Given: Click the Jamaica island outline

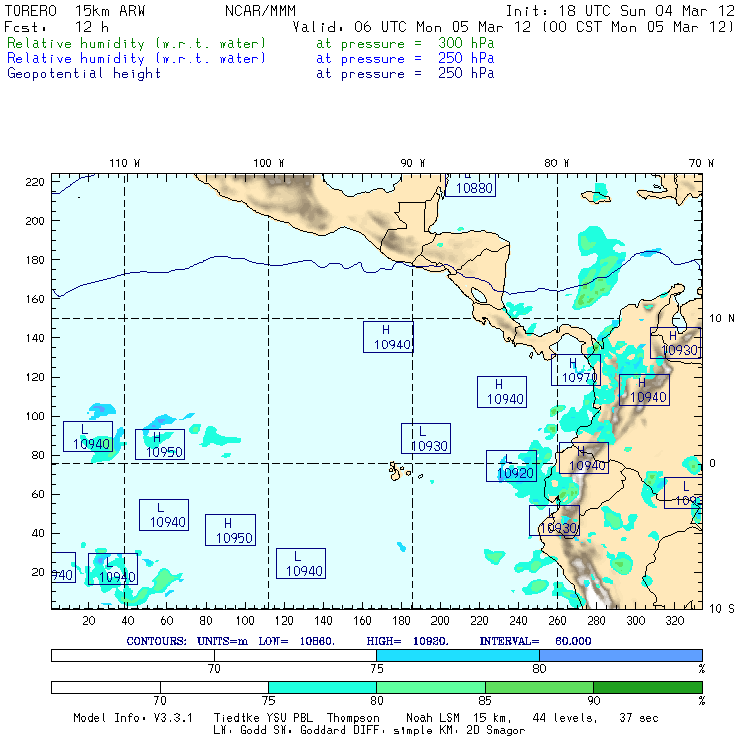Looking at the screenshot, I should click(596, 196).
